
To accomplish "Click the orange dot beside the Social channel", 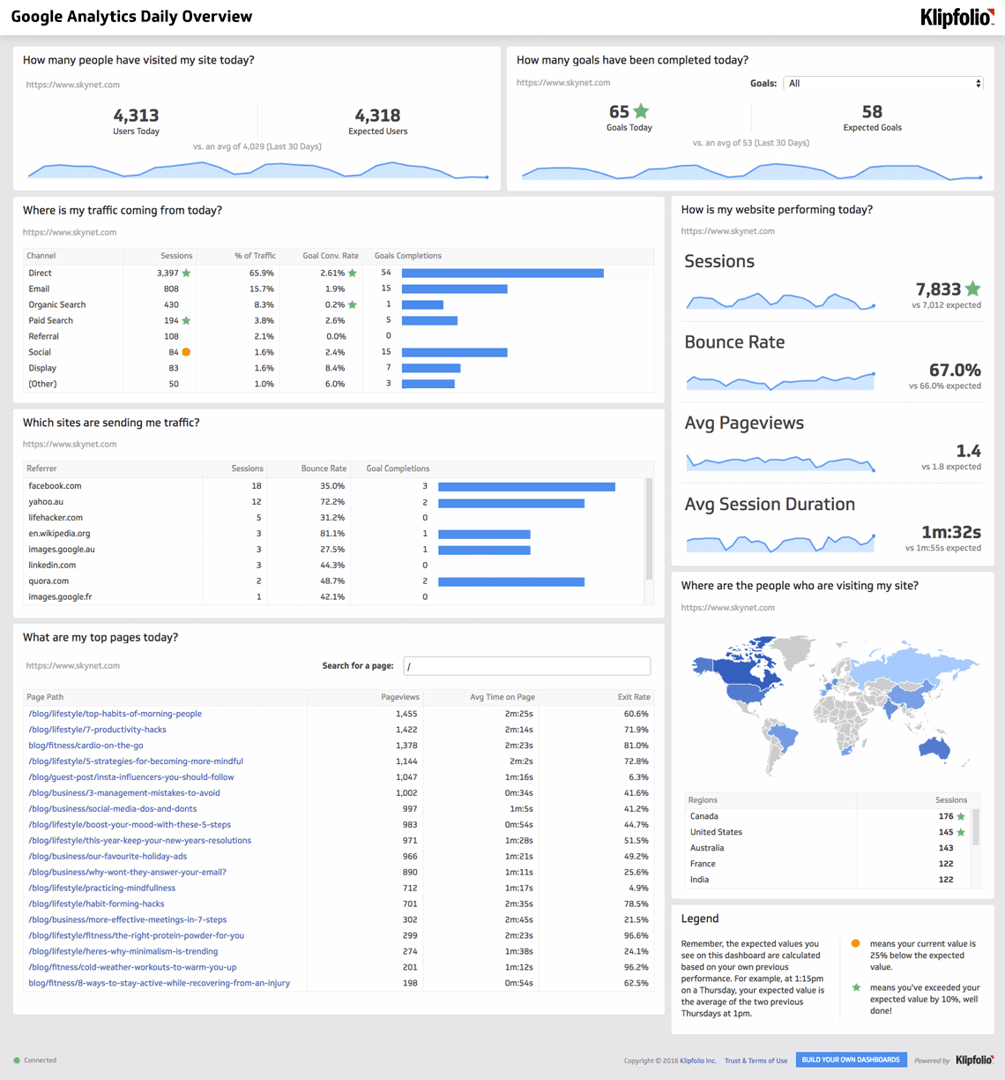I will tap(185, 352).
